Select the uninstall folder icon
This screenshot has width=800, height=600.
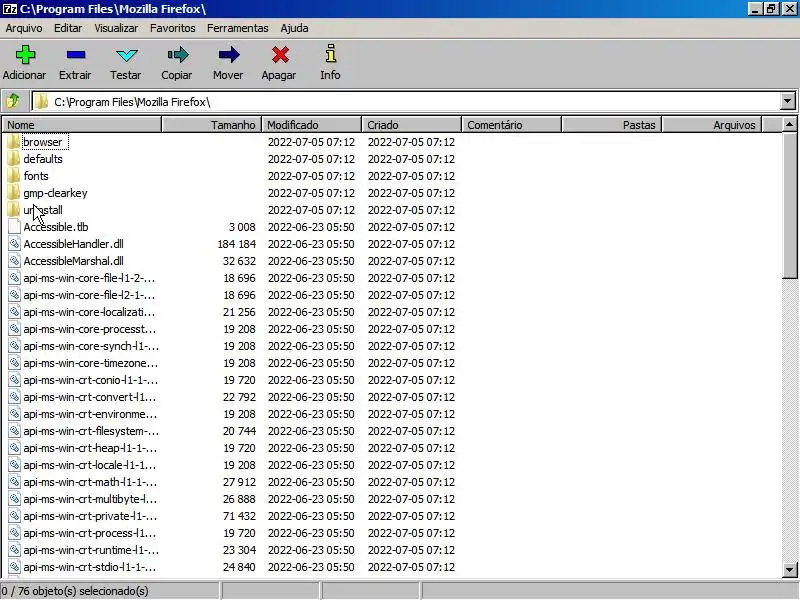[14, 210]
